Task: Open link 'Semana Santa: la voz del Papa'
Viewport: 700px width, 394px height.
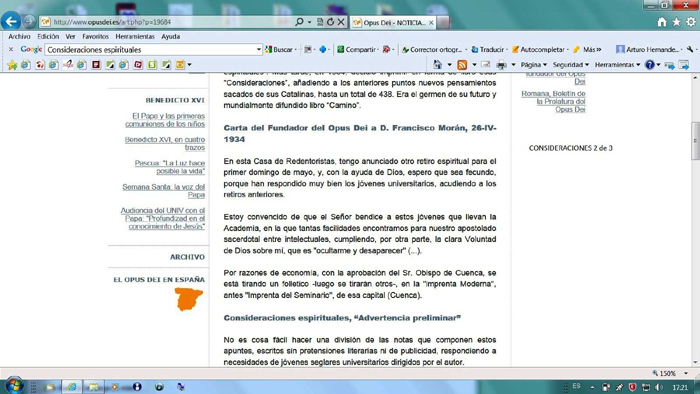Action: 164,191
